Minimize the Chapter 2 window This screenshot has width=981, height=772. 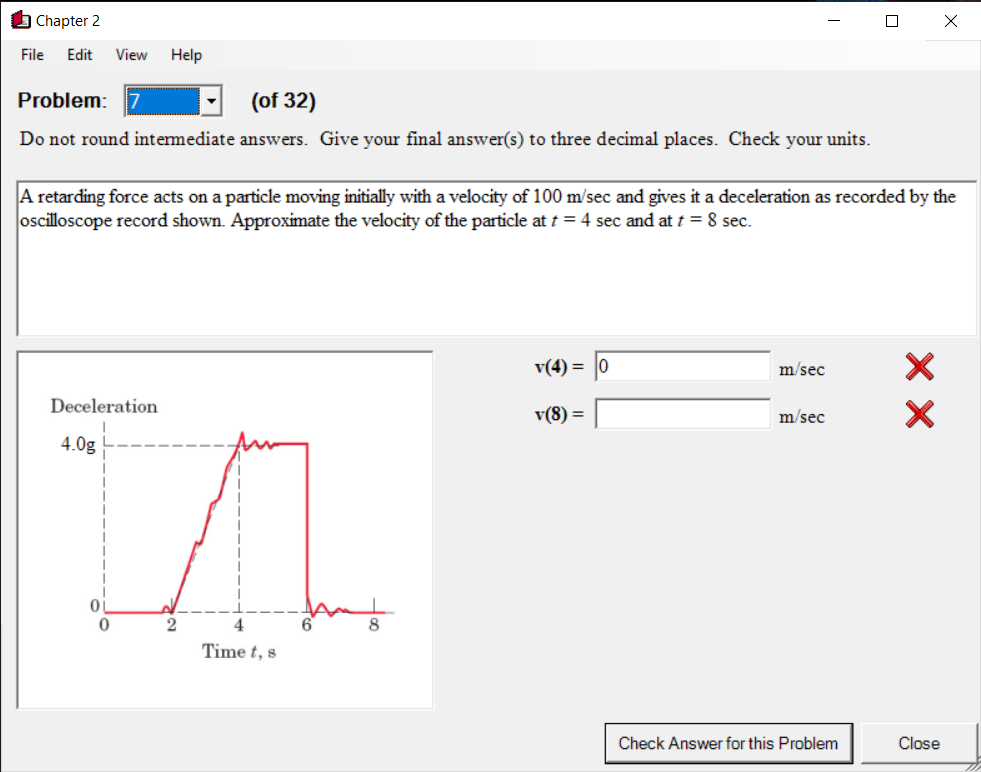[833, 20]
